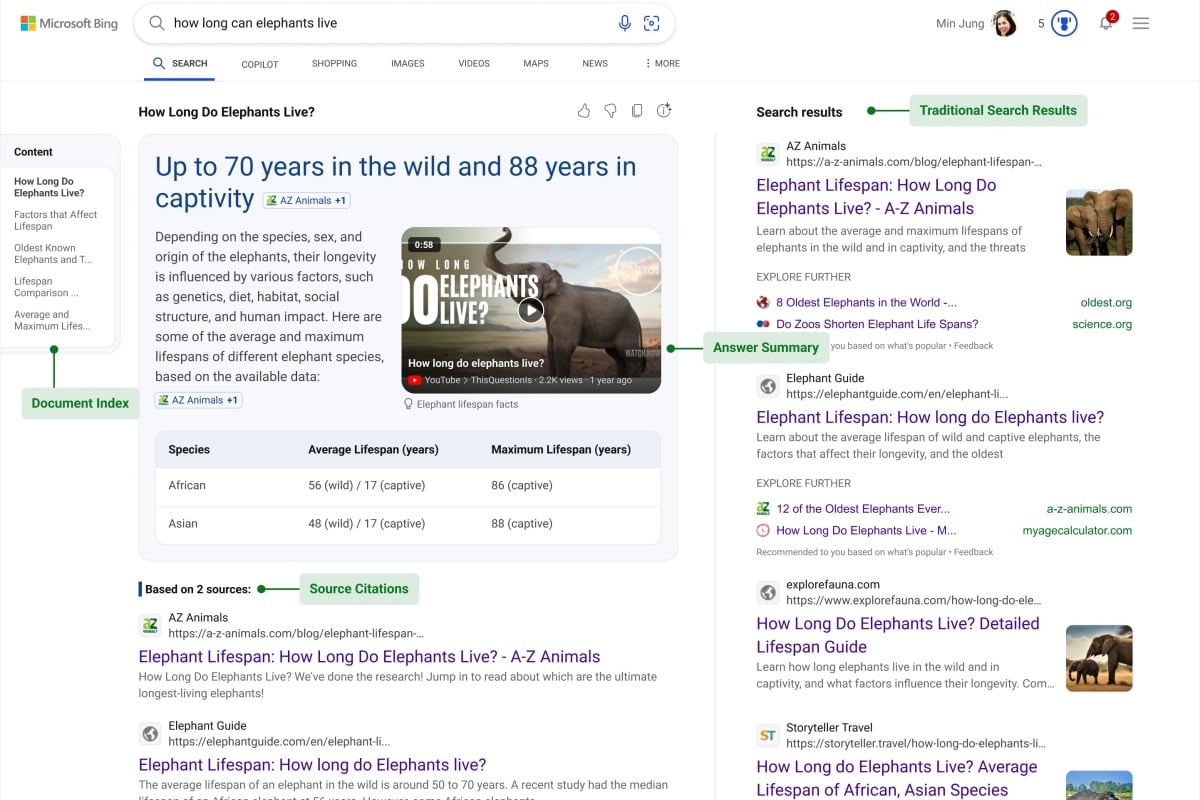The width and height of the screenshot is (1200, 800).
Task: Click Min Jung's profile avatar
Action: pos(1004,23)
